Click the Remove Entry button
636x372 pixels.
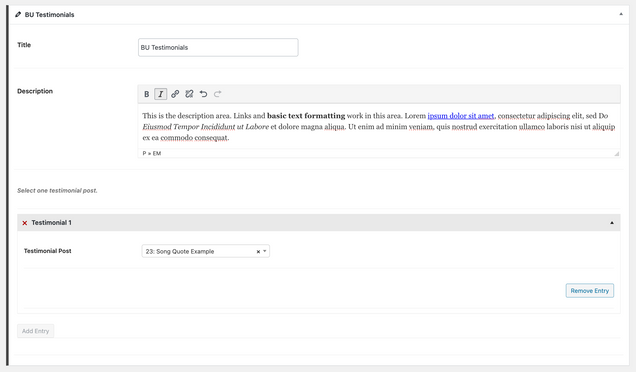pos(590,291)
